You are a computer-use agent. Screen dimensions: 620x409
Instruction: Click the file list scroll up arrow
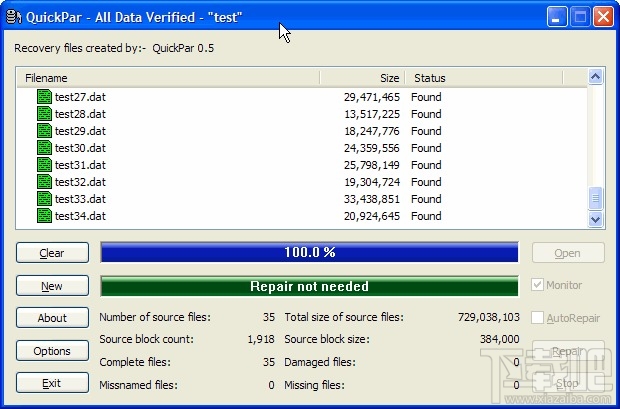(595, 76)
